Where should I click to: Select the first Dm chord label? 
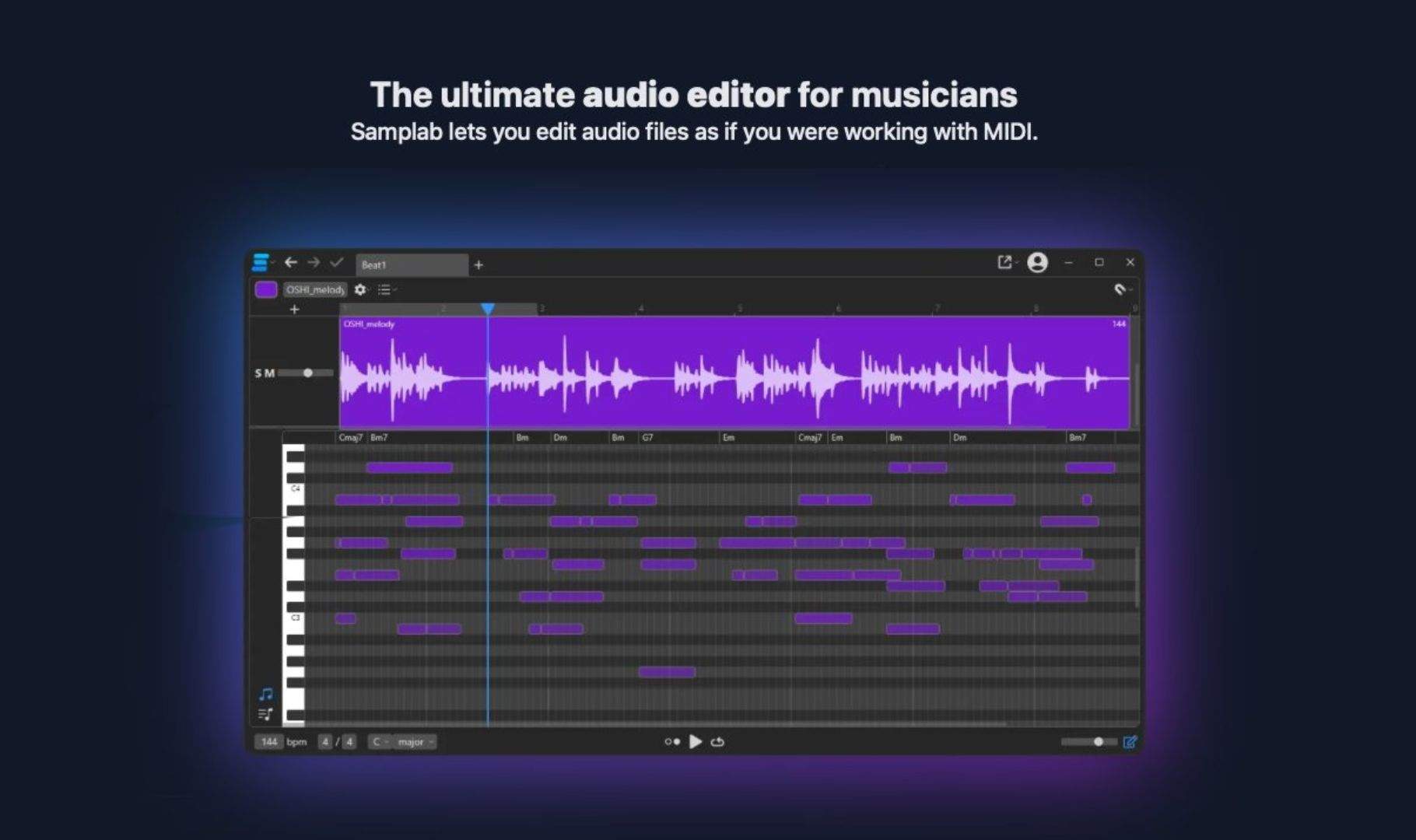tap(560, 438)
